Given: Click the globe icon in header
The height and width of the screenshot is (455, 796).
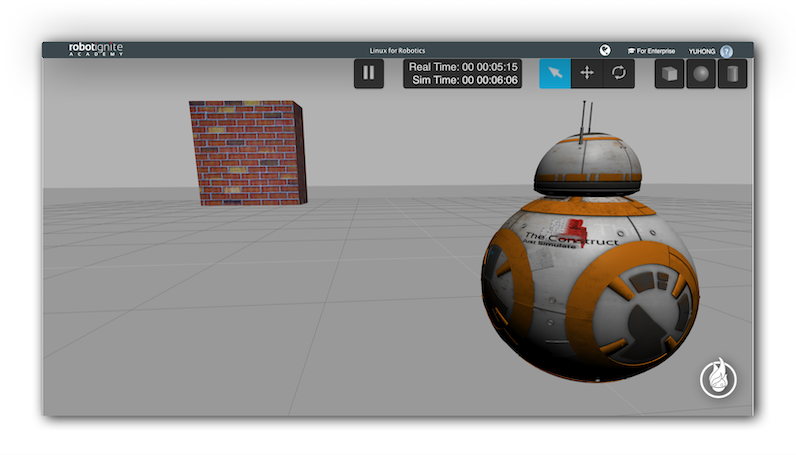Looking at the screenshot, I should pyautogui.click(x=605, y=50).
